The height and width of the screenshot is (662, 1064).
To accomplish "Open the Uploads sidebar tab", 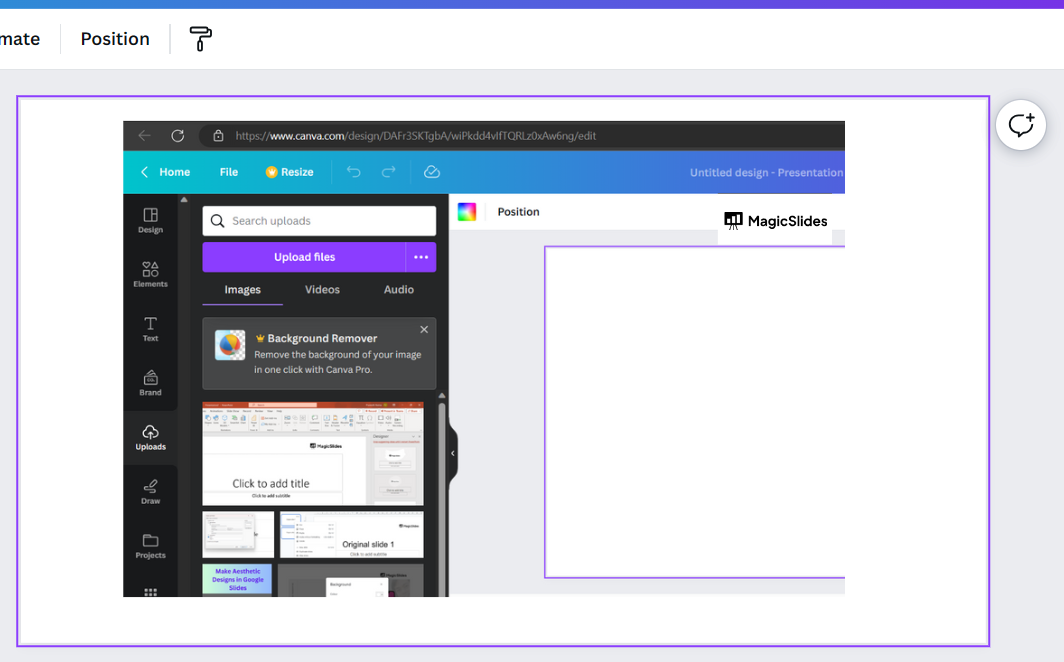I will tap(151, 437).
